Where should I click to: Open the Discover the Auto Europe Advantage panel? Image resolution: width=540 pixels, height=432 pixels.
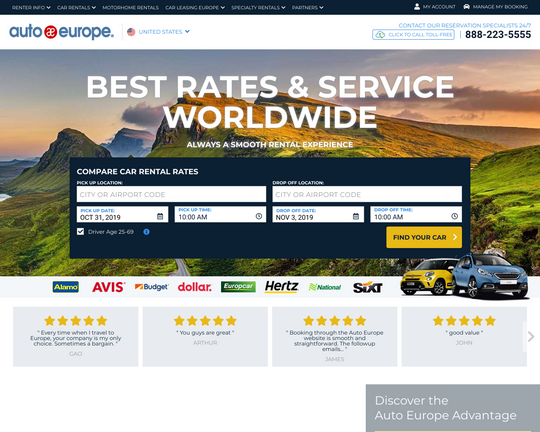coord(453,408)
